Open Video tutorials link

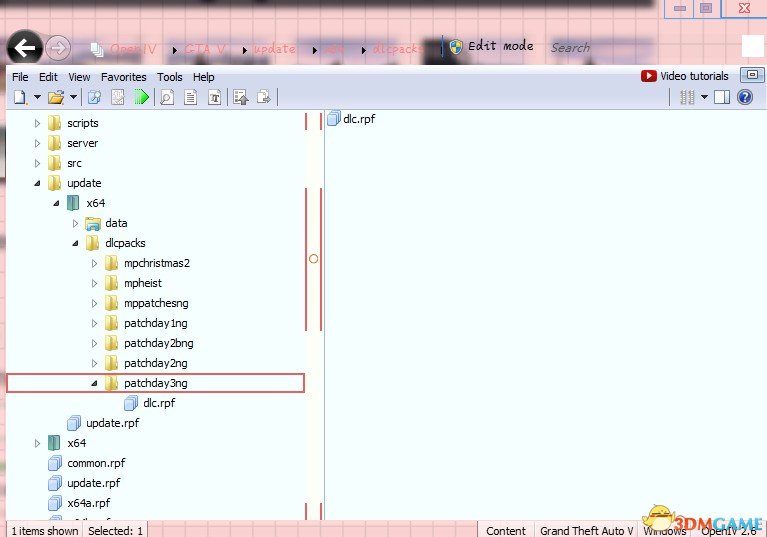[x=694, y=76]
